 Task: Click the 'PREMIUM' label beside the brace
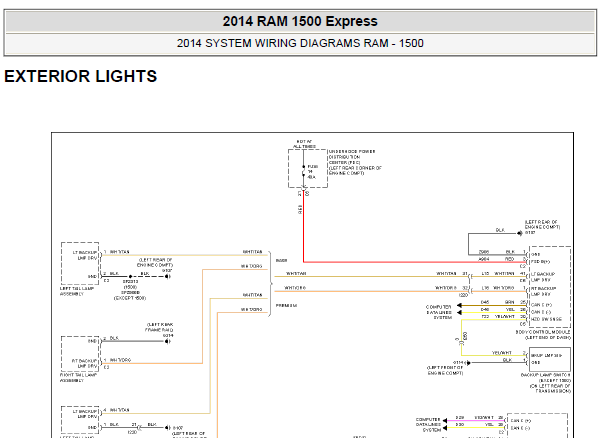(x=287, y=305)
